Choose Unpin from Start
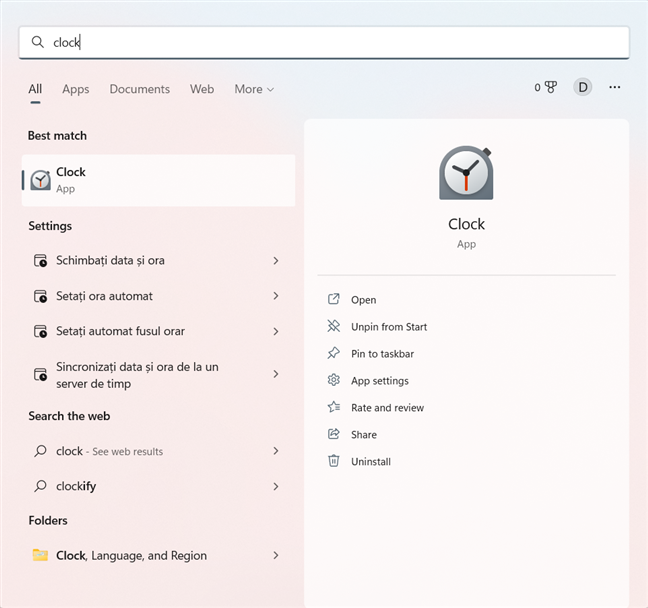The image size is (648, 608). click(x=389, y=327)
